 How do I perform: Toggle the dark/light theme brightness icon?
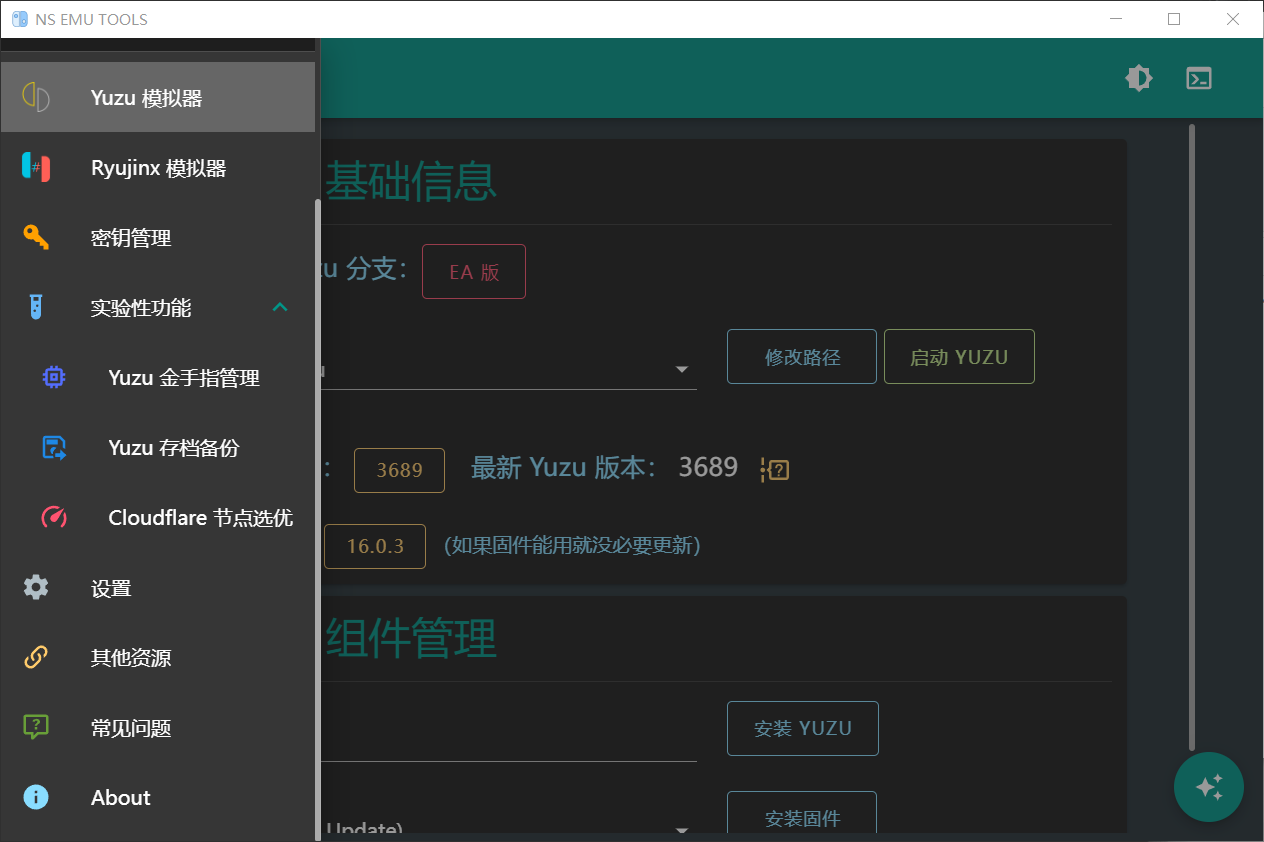tap(1139, 78)
